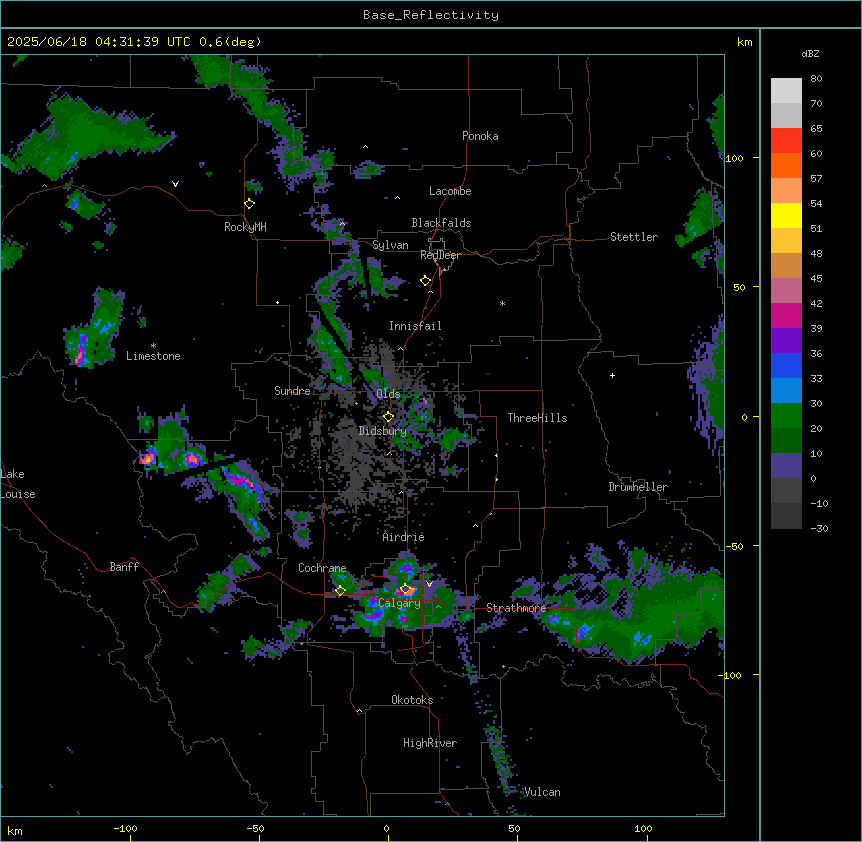
Task: Select the Okotoks label
Action: point(412,700)
